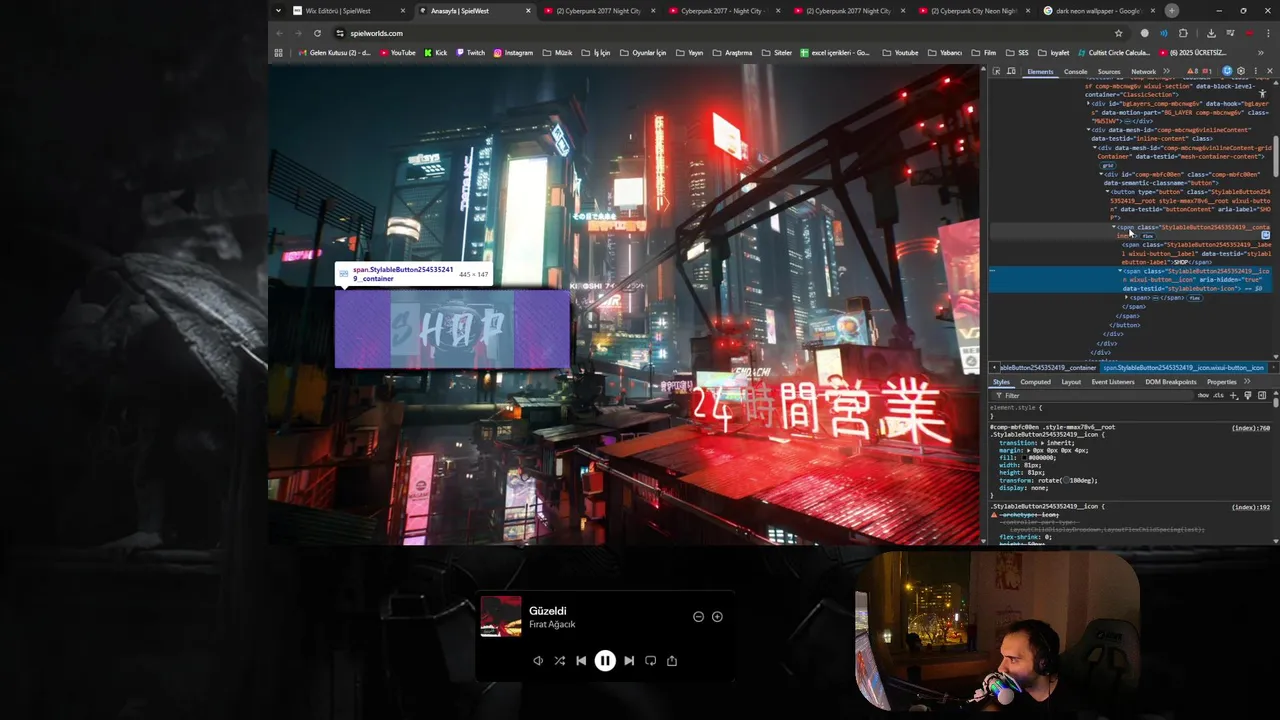This screenshot has width=1280, height=720.
Task: Open the Twitch bookmark
Action: coord(470,53)
